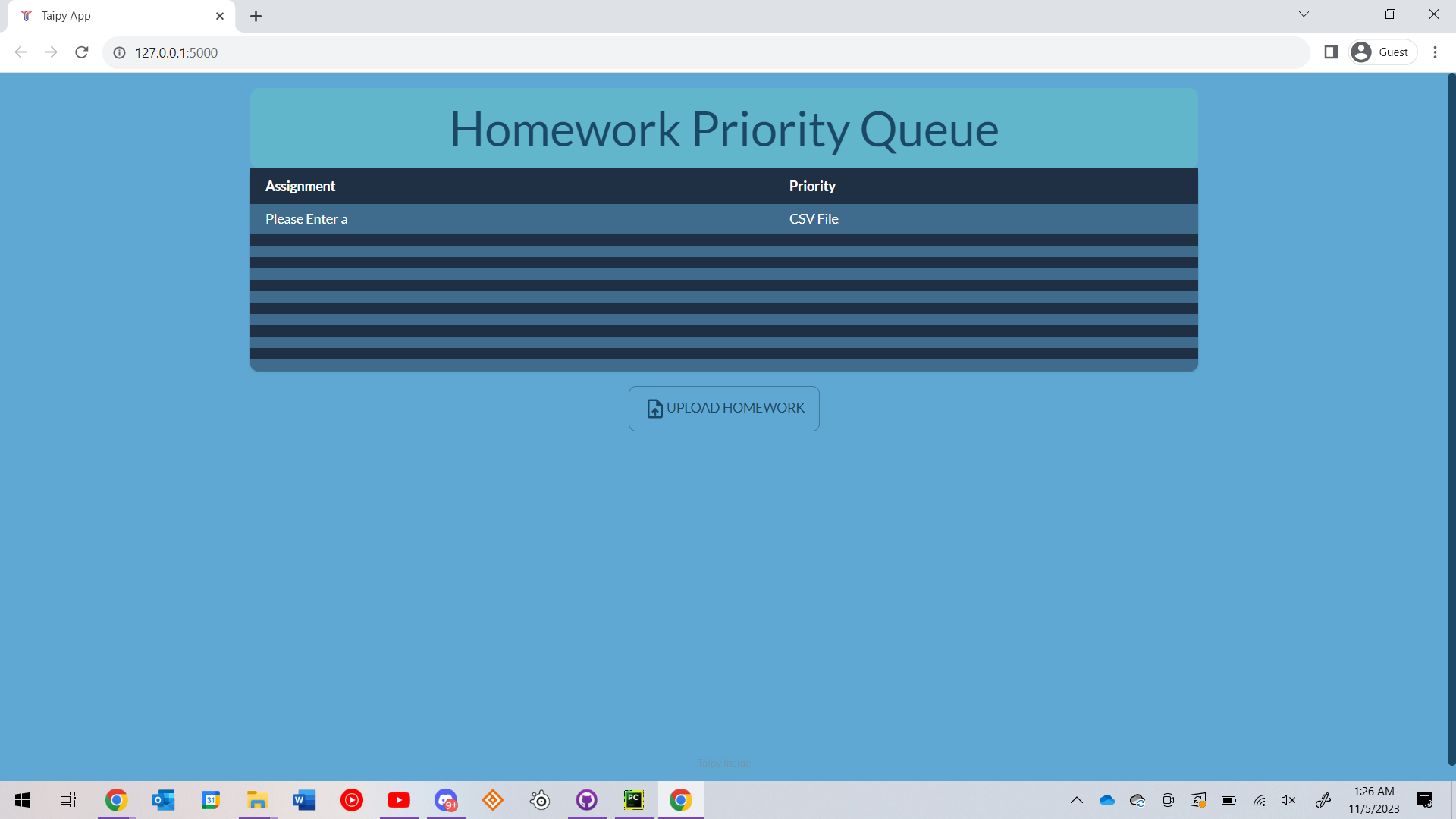Launch Discord from the taskbar

[446, 800]
